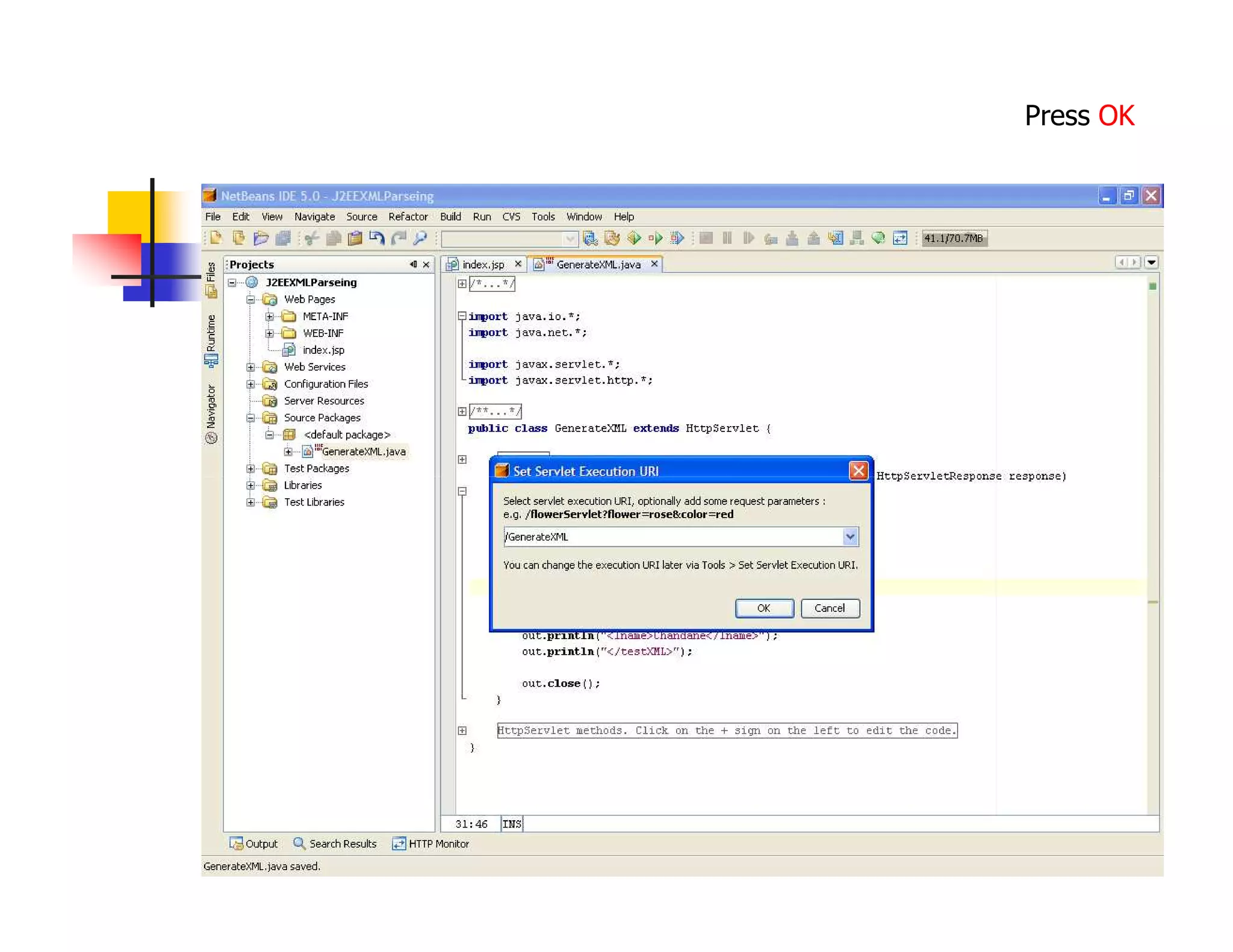Expand the collapsed HttpServlet methods code fold
Viewport: 1233px width, 952px height.
(x=462, y=731)
